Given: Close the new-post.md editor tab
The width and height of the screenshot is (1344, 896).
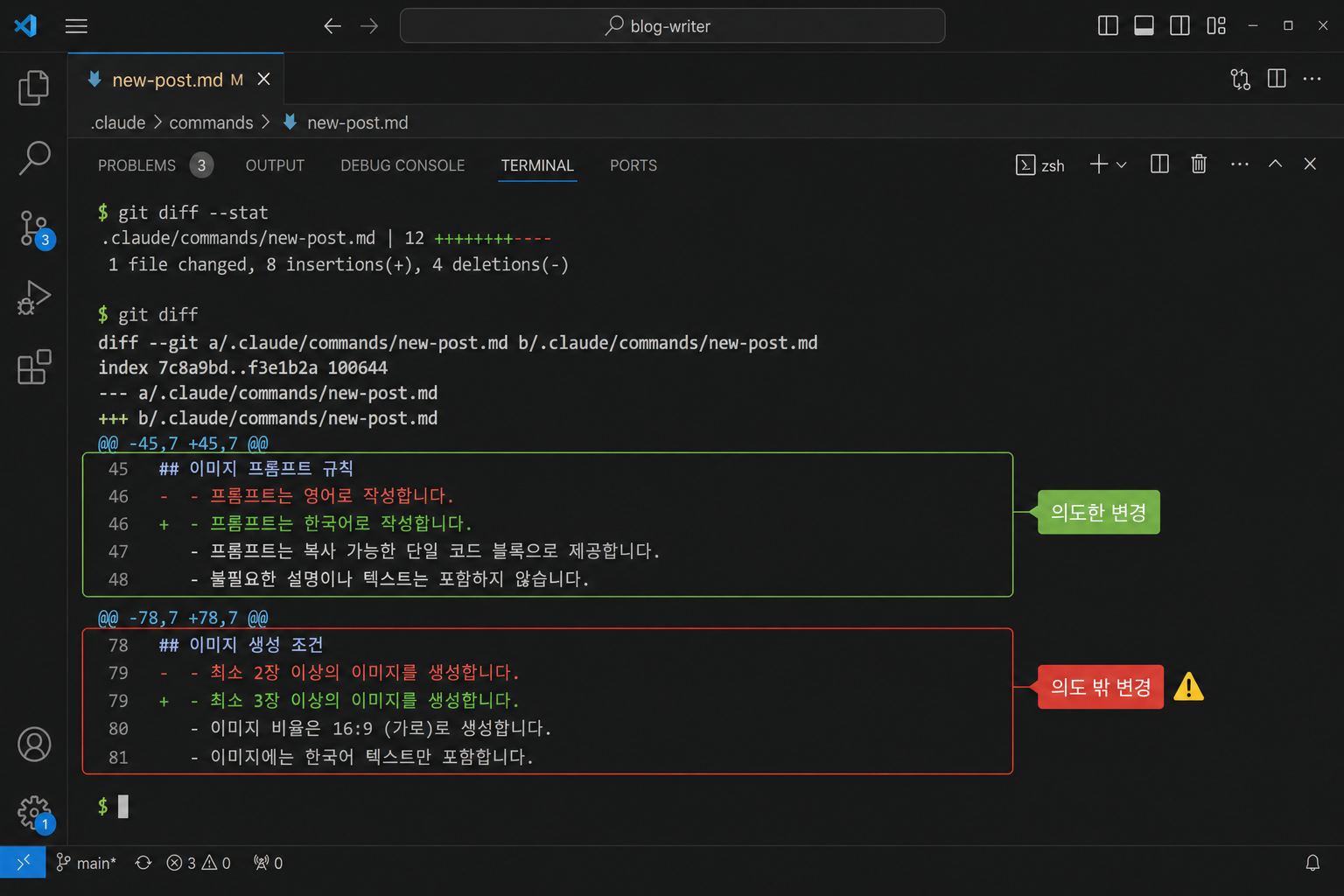Looking at the screenshot, I should coord(263,80).
